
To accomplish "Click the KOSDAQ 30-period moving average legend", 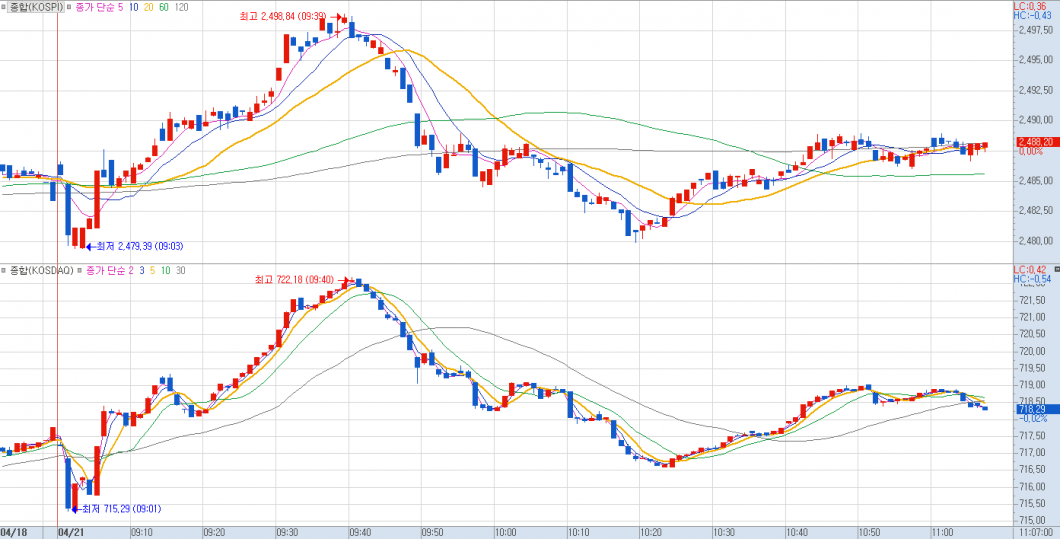I will click(x=180, y=271).
